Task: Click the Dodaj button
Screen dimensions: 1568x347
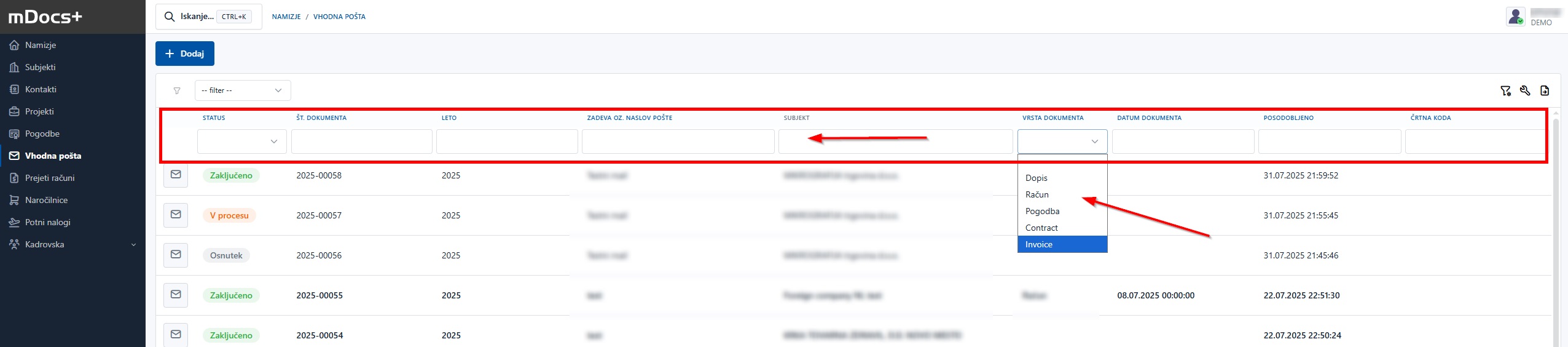Action: click(184, 54)
